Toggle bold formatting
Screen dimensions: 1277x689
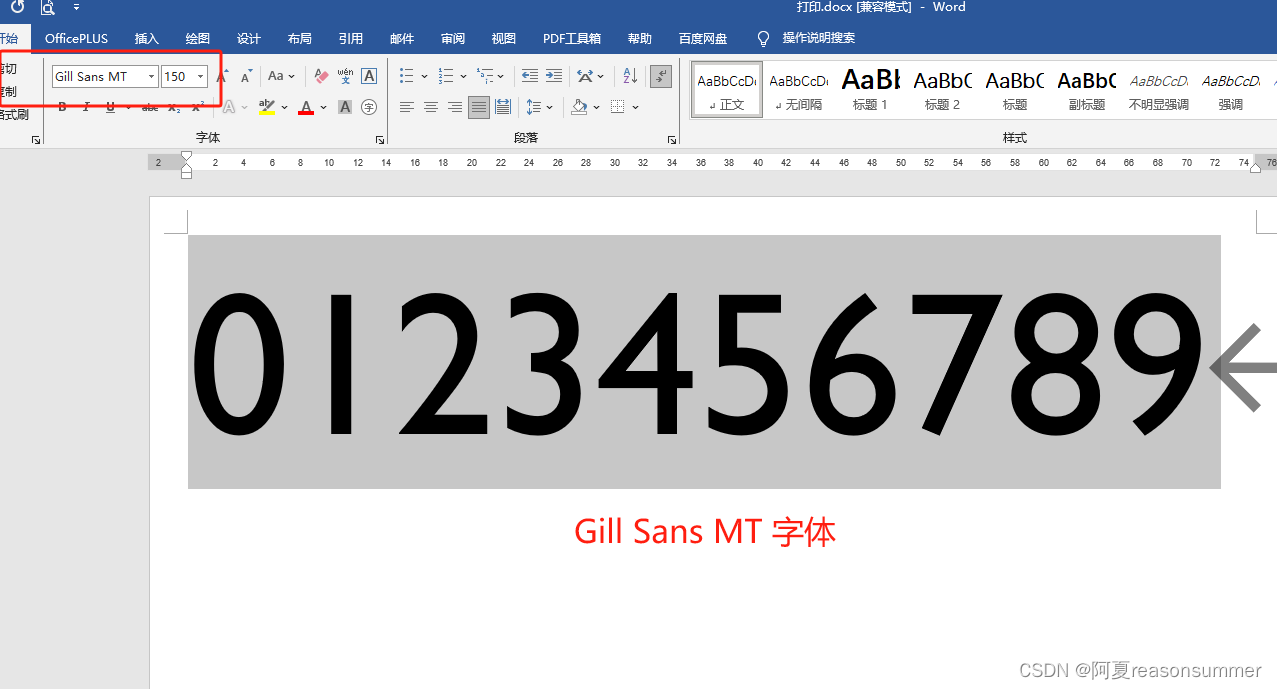62,107
